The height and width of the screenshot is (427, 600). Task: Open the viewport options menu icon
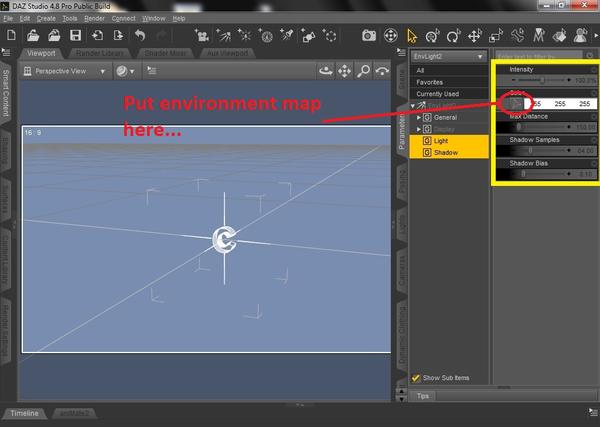152,71
